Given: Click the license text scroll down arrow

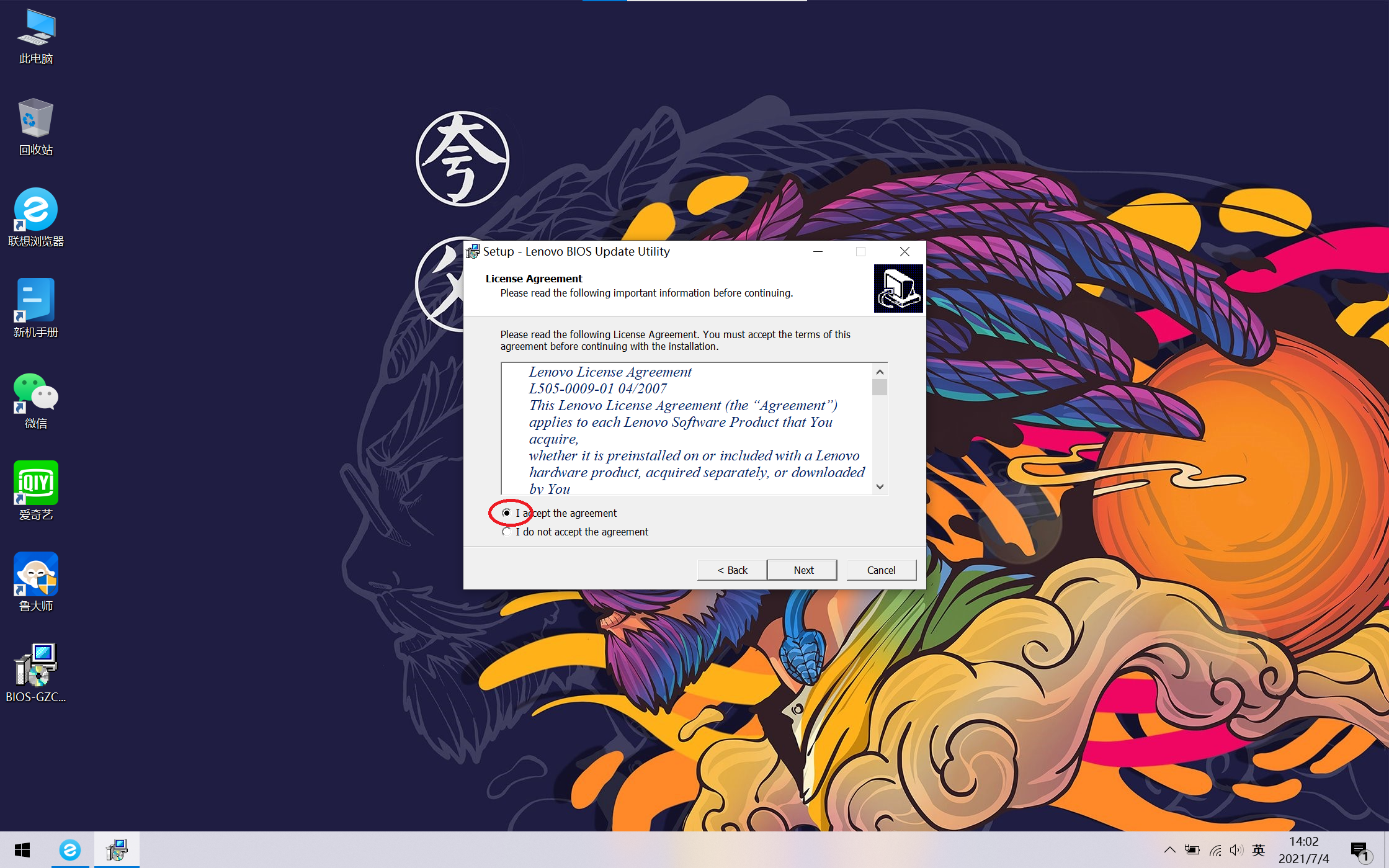Looking at the screenshot, I should [x=880, y=486].
